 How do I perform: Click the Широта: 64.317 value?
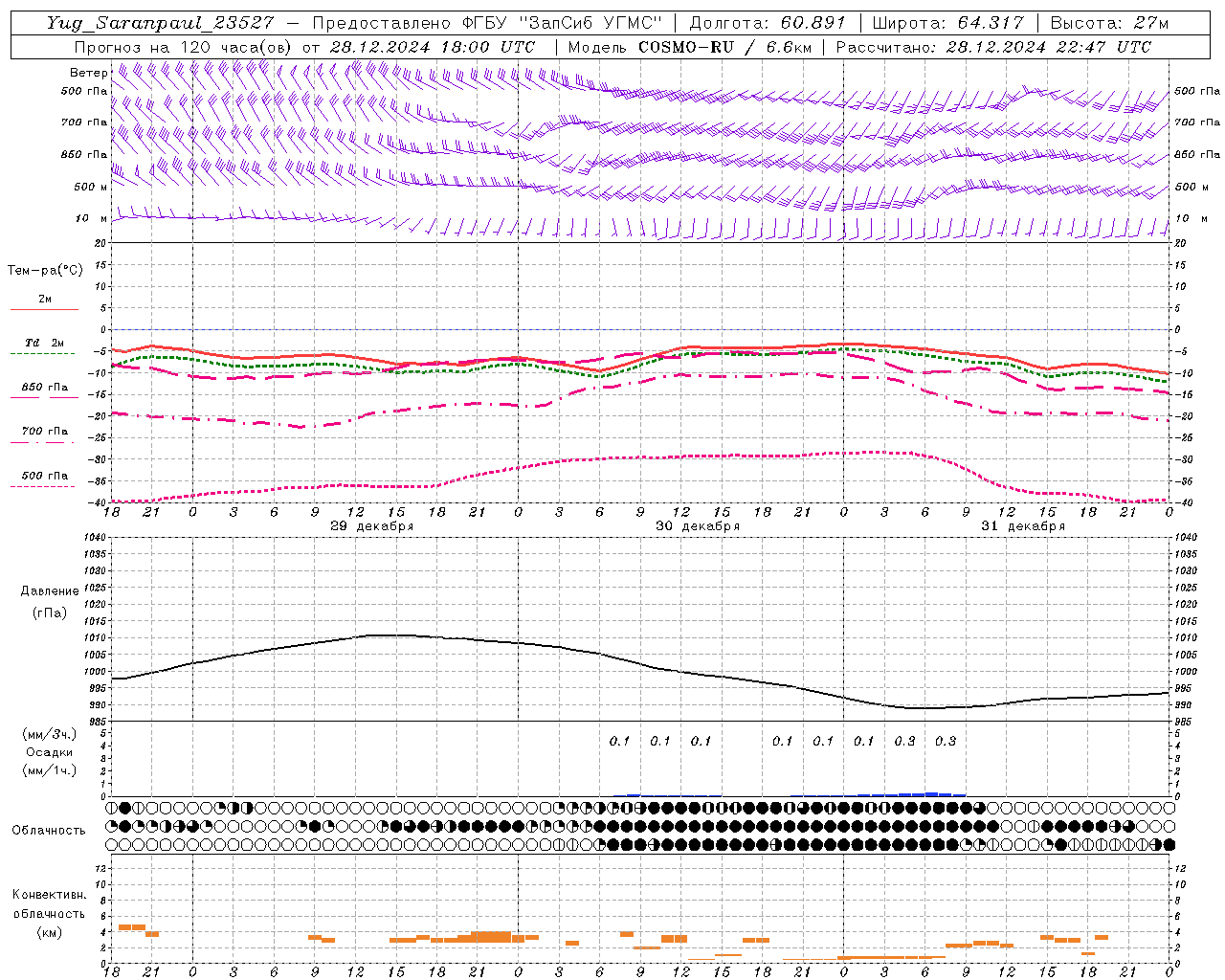pos(947,22)
